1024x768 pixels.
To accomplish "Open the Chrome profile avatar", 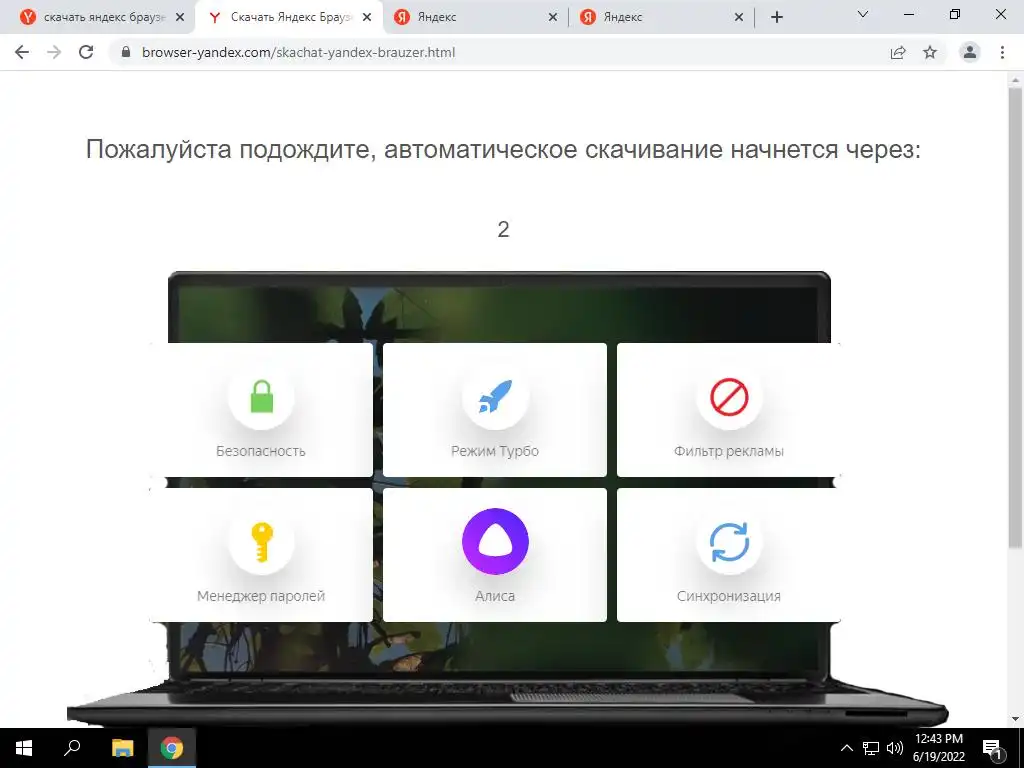I will point(970,52).
